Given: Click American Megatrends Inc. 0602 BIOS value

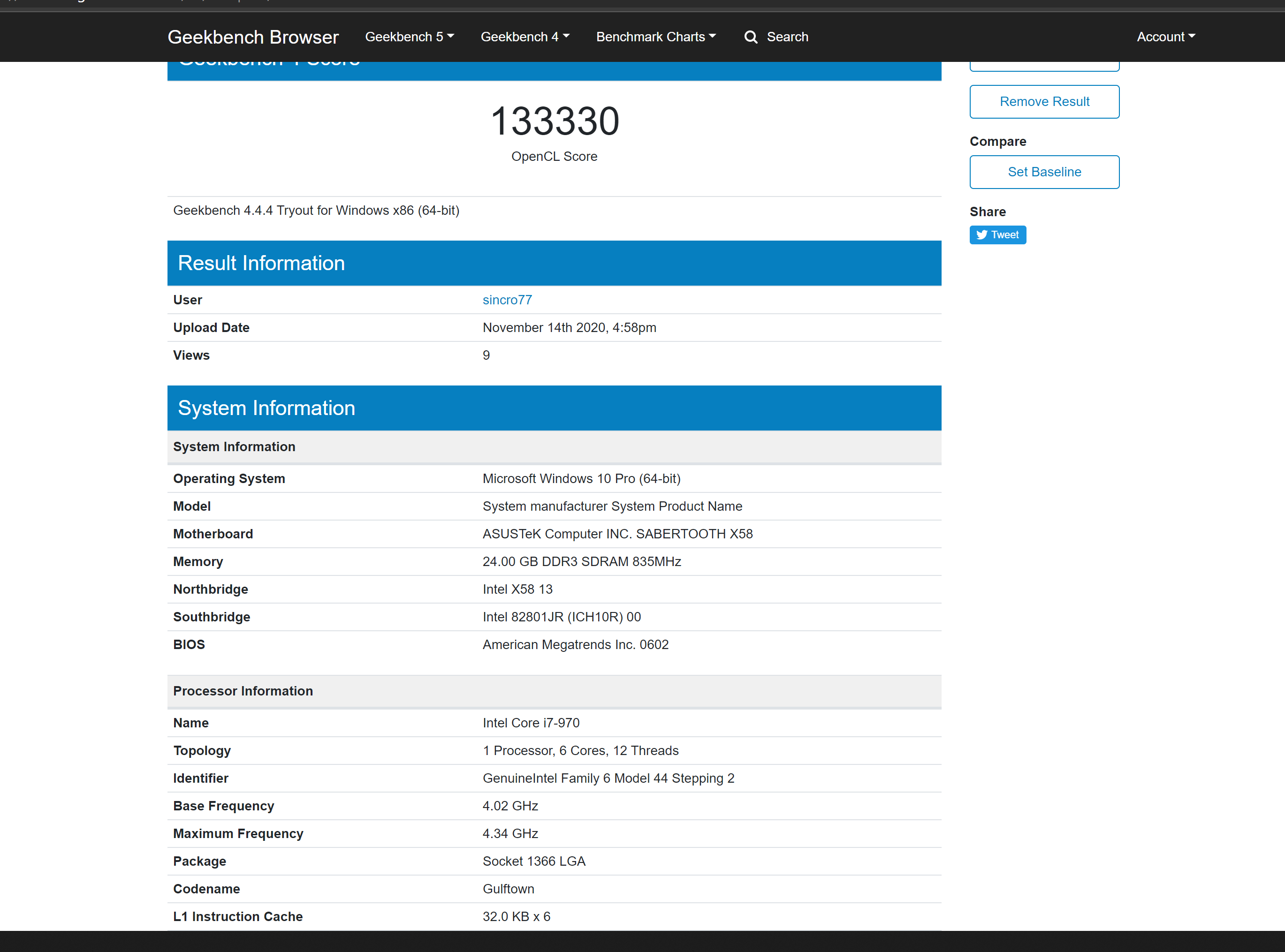Looking at the screenshot, I should point(575,644).
